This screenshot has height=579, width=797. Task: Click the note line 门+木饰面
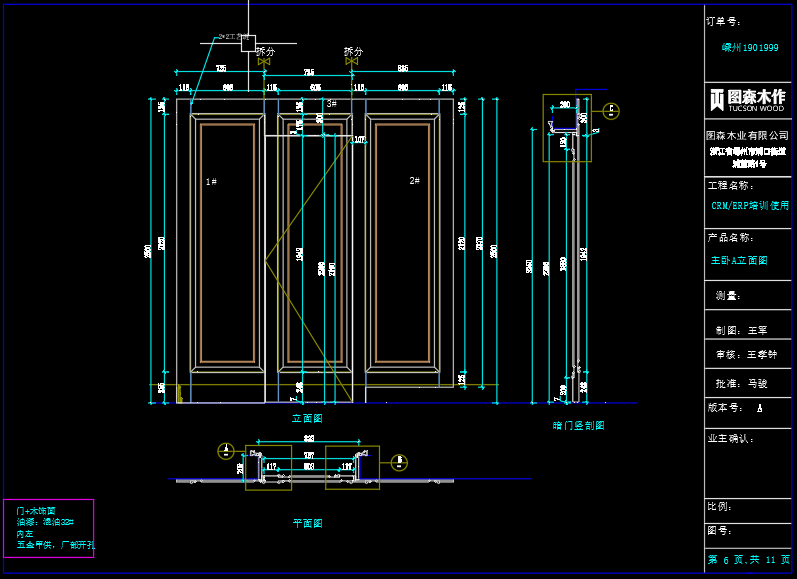(36, 510)
